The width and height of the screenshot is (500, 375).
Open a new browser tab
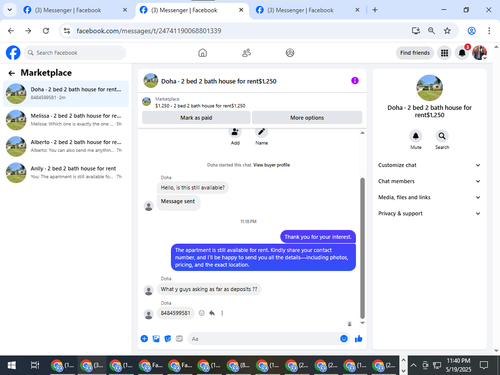click(375, 10)
